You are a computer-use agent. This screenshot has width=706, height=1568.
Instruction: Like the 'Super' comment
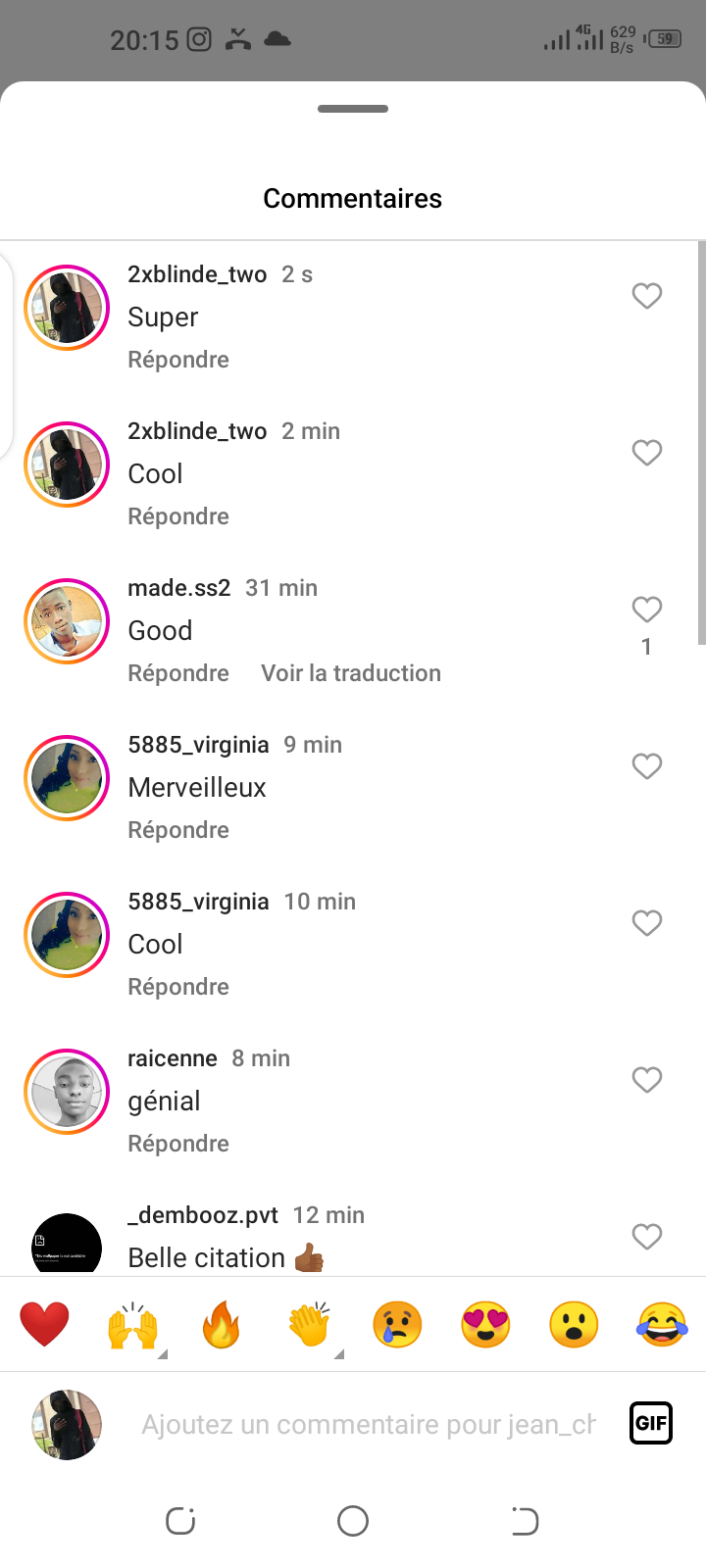pos(647,295)
